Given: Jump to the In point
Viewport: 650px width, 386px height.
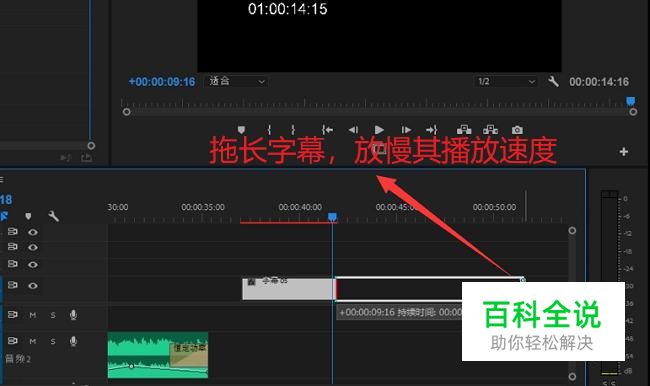Looking at the screenshot, I should (x=327, y=130).
